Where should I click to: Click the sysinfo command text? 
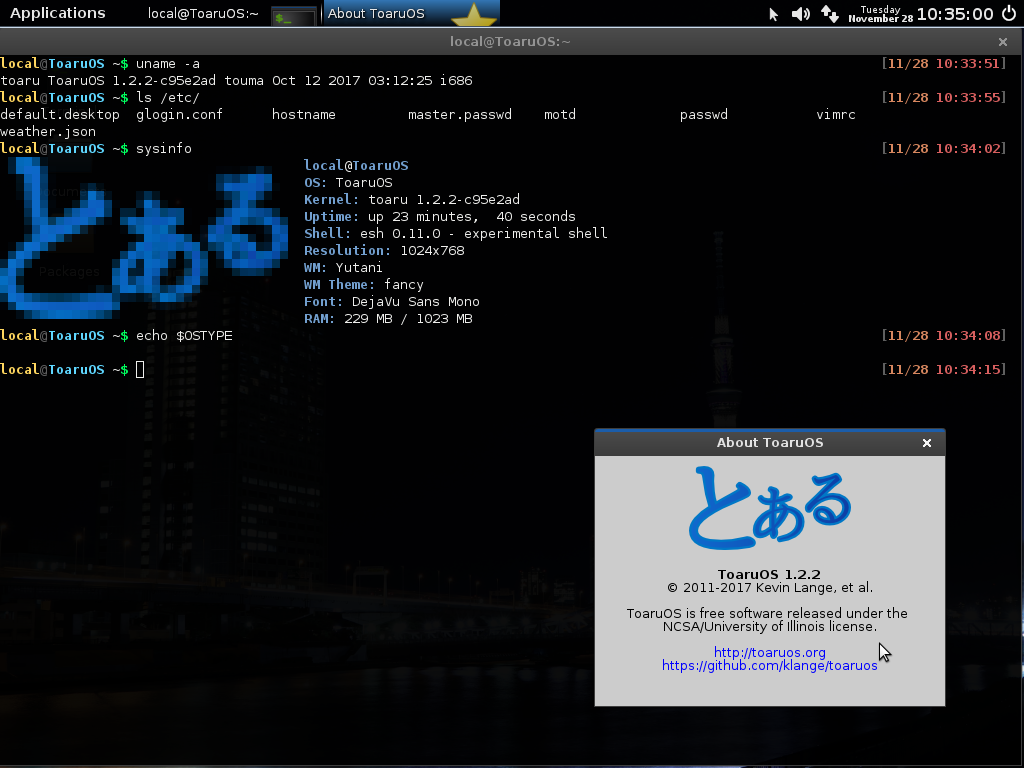click(x=164, y=149)
